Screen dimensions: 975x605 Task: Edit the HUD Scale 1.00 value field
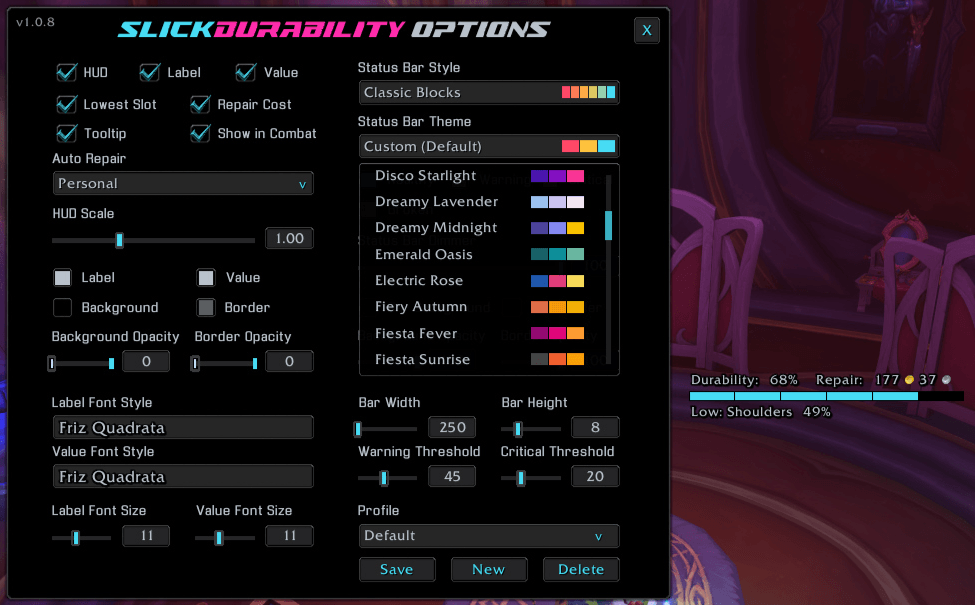(289, 238)
